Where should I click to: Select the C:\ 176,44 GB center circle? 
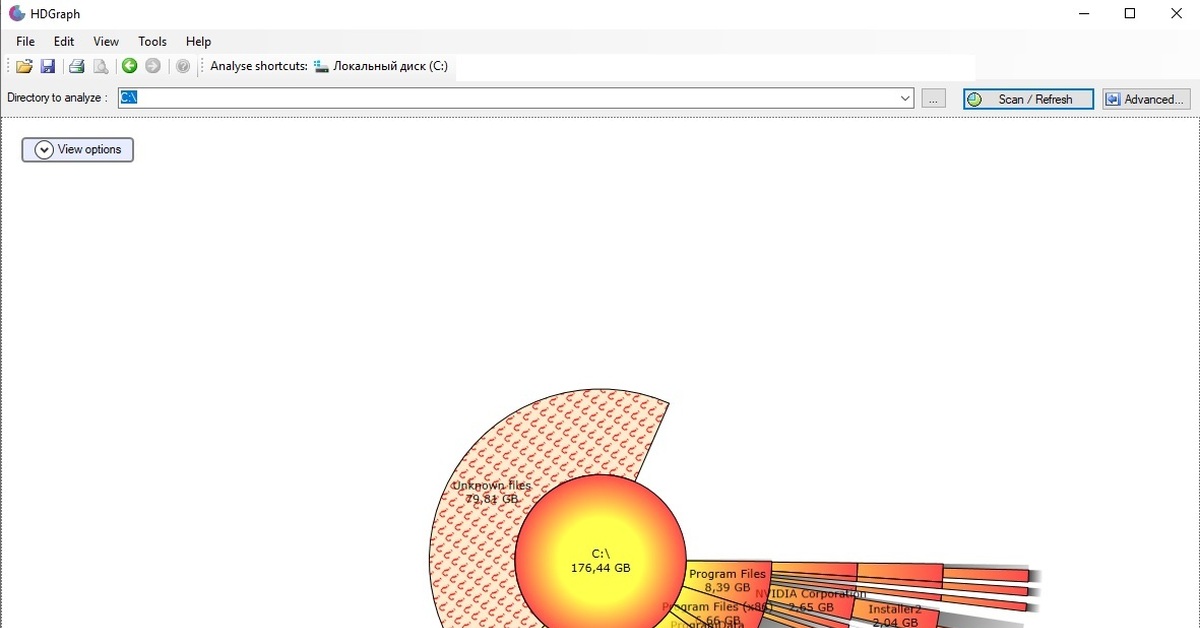(600, 560)
